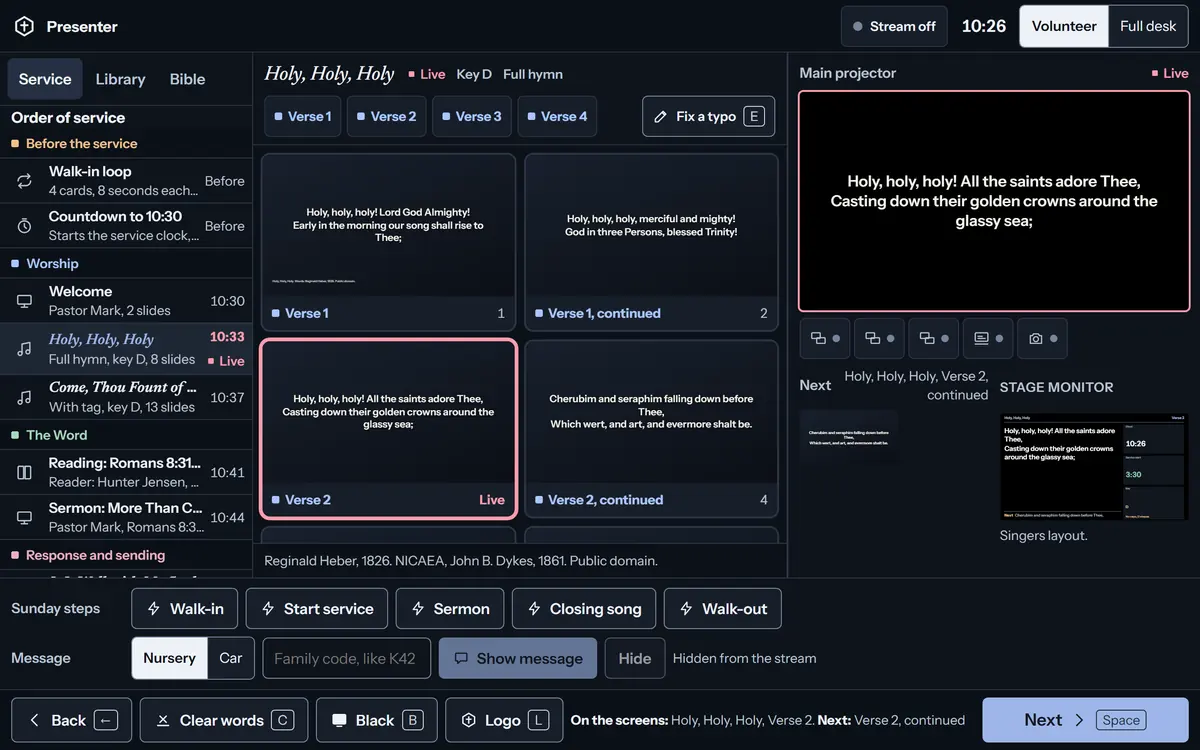
Task: Jump to the Verse 3 chip
Action: tap(472, 116)
